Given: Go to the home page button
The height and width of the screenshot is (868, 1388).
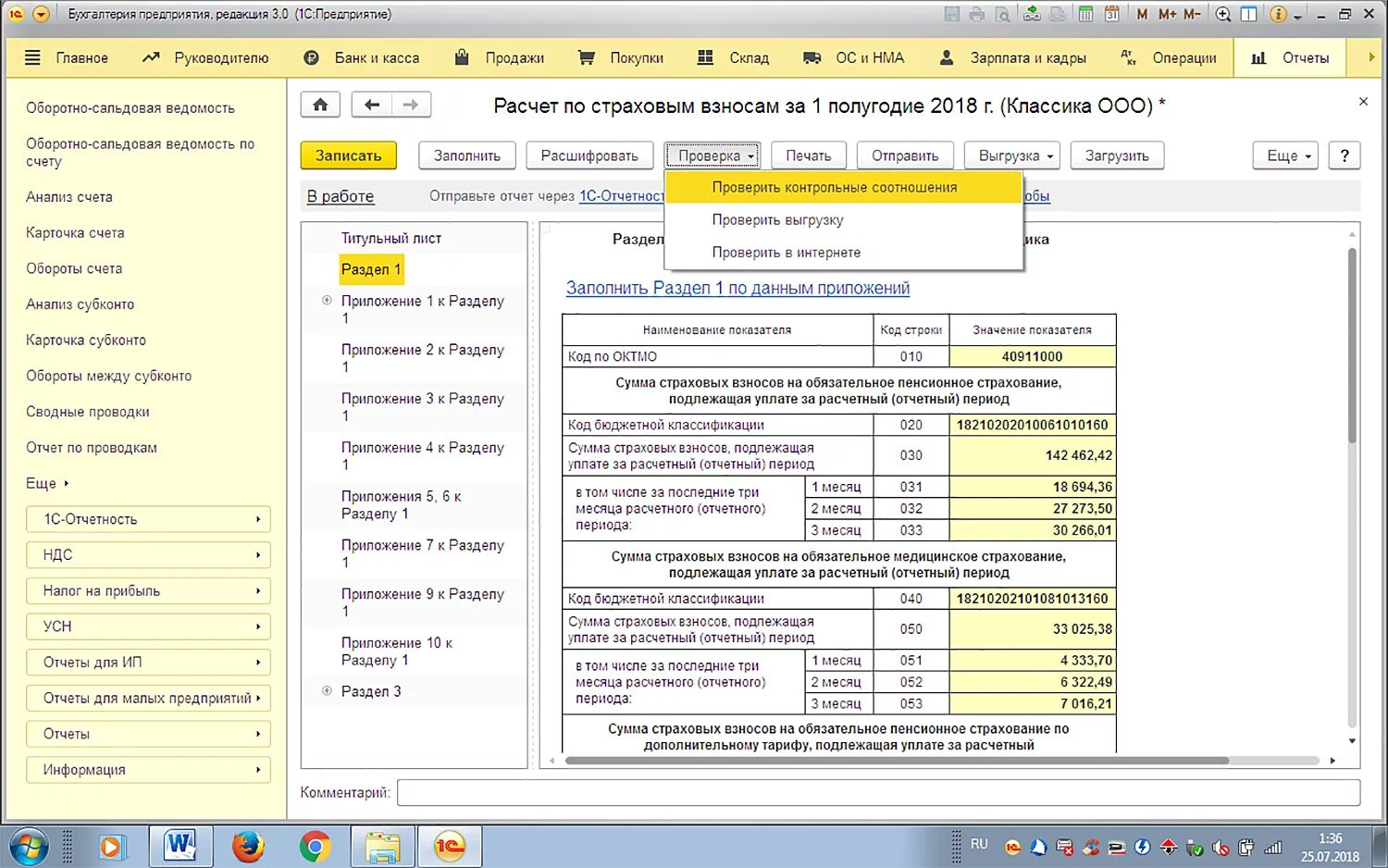Looking at the screenshot, I should click(x=320, y=105).
